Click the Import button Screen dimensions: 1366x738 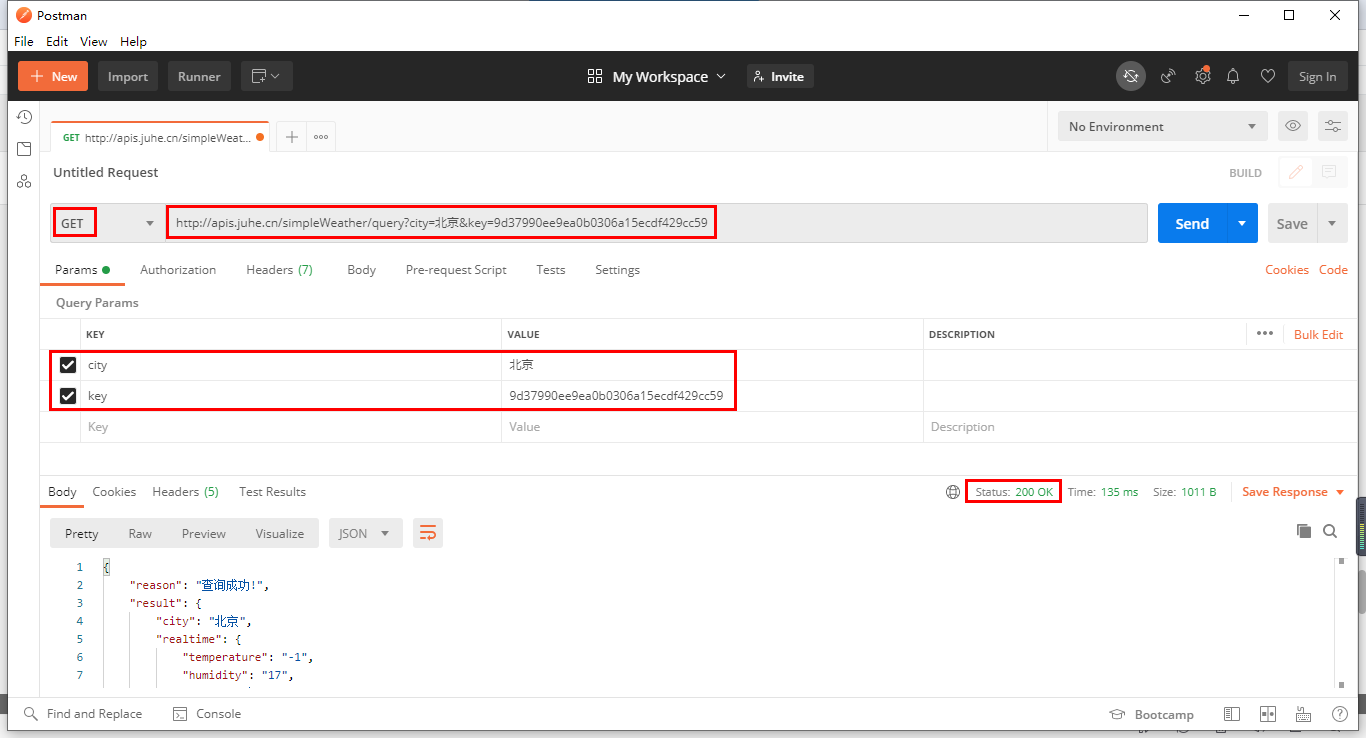pyautogui.click(x=128, y=77)
